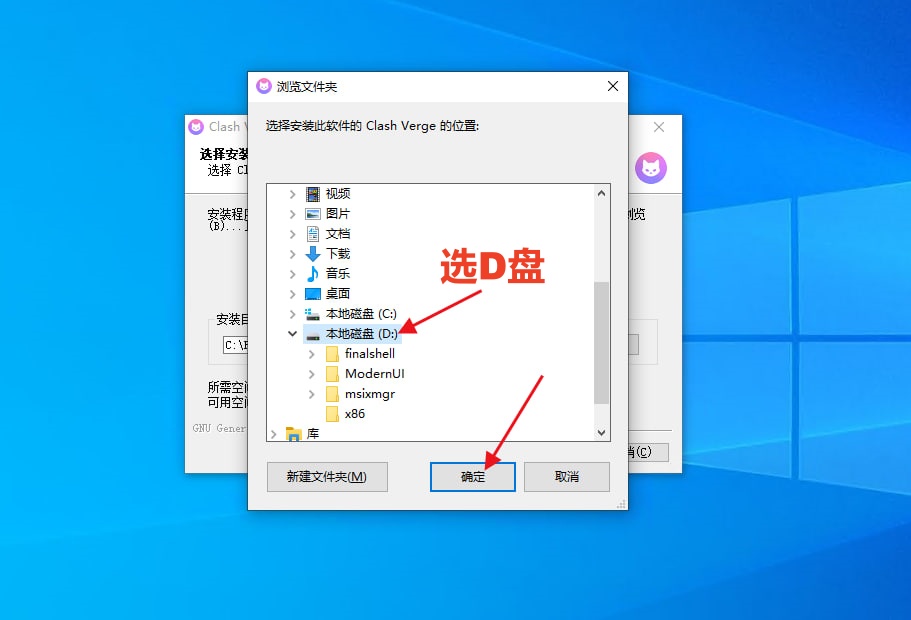This screenshot has width=911, height=620.
Task: Click the folder tree scrollbar down arrow
Action: coord(601,433)
